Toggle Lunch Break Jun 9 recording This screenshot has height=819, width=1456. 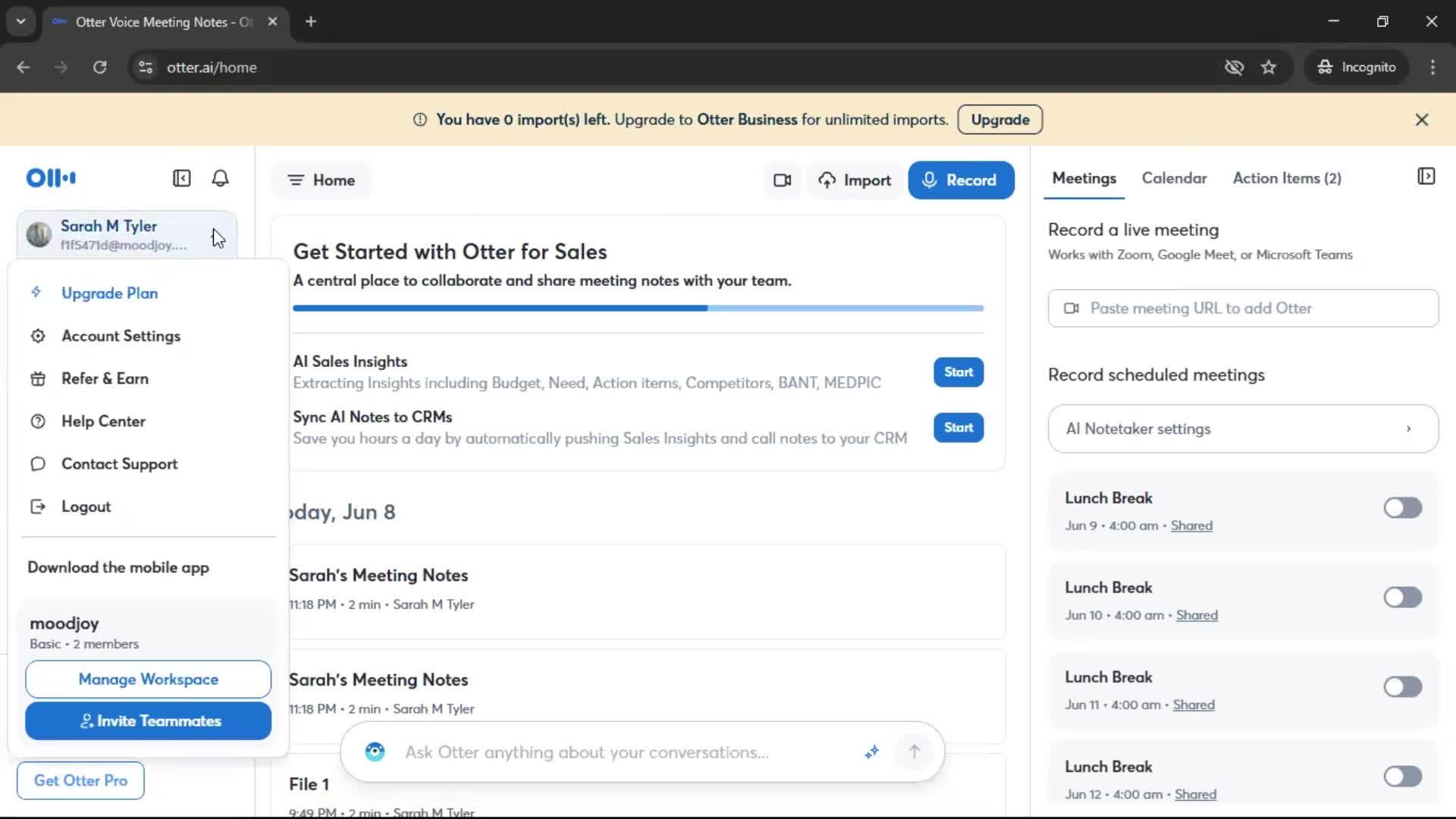tap(1402, 508)
